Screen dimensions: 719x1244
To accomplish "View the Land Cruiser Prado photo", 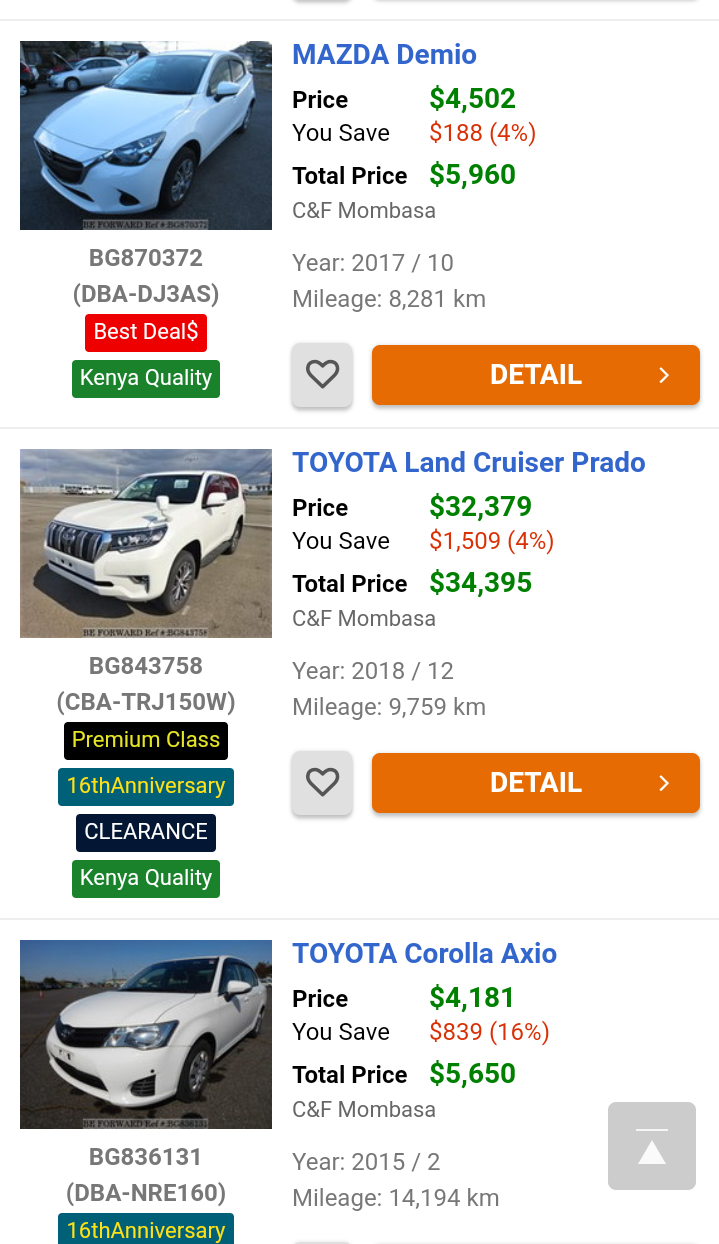I will click(x=146, y=544).
